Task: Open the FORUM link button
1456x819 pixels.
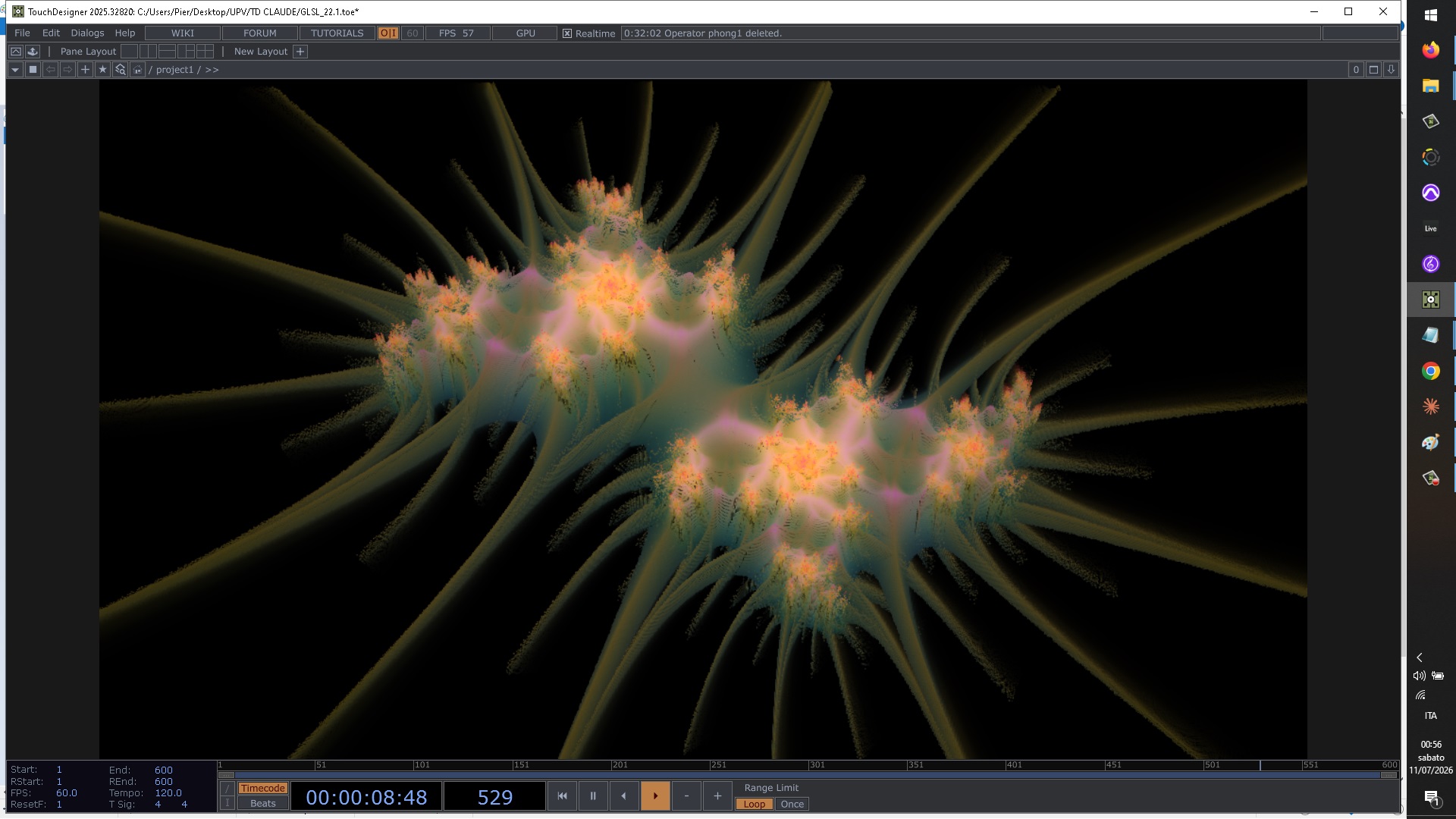Action: (x=260, y=33)
